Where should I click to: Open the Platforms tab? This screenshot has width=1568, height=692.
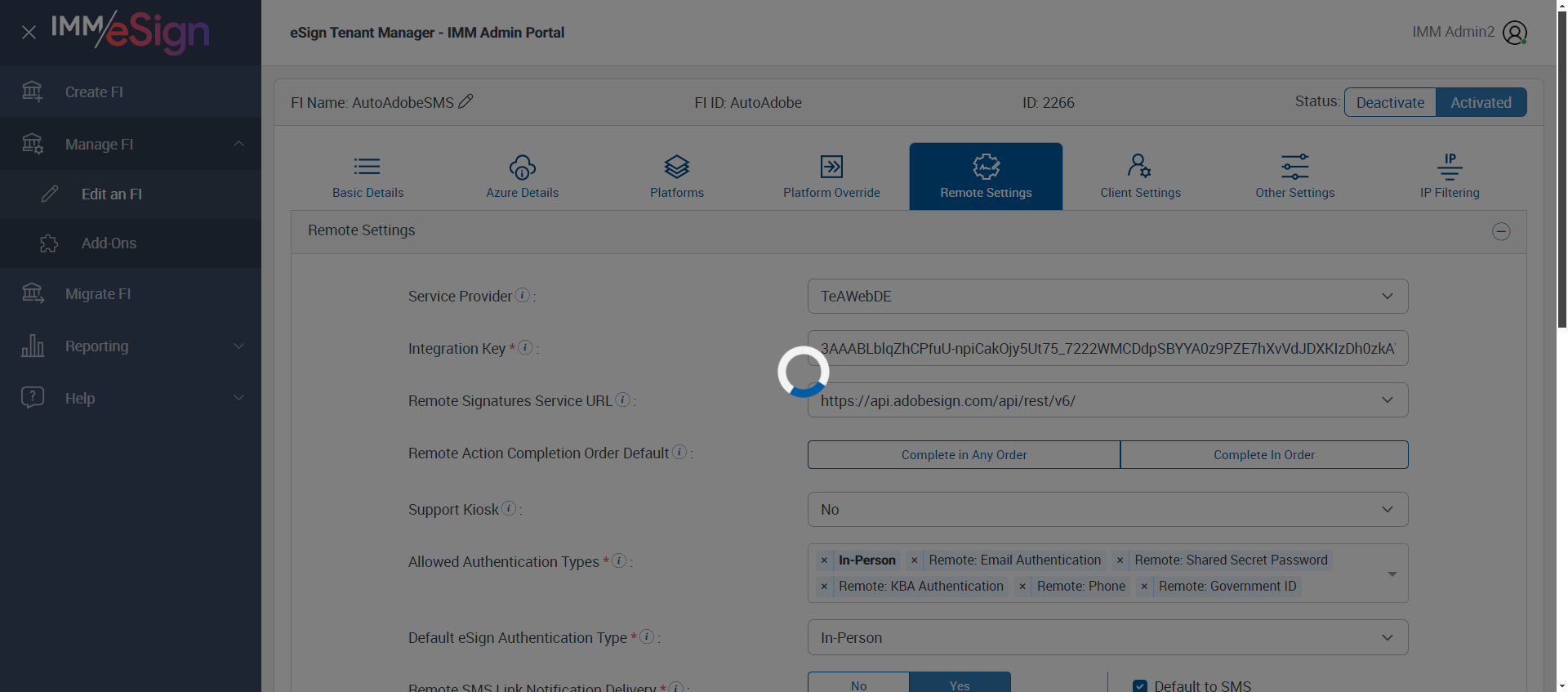677,176
